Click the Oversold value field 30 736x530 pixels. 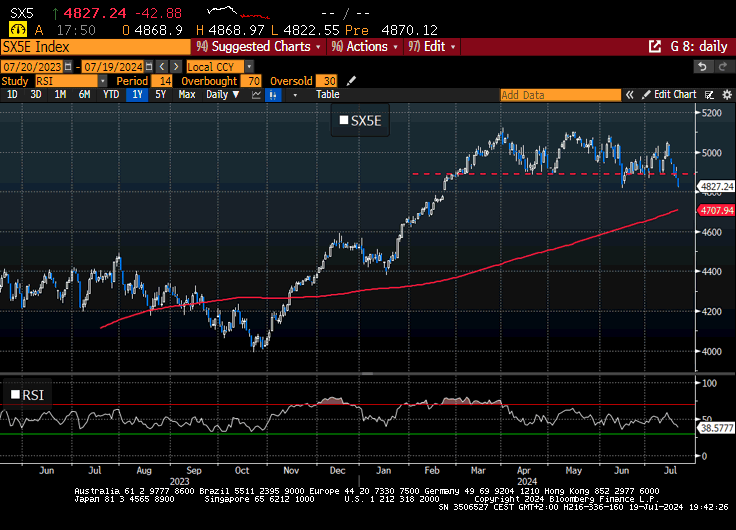[326, 81]
